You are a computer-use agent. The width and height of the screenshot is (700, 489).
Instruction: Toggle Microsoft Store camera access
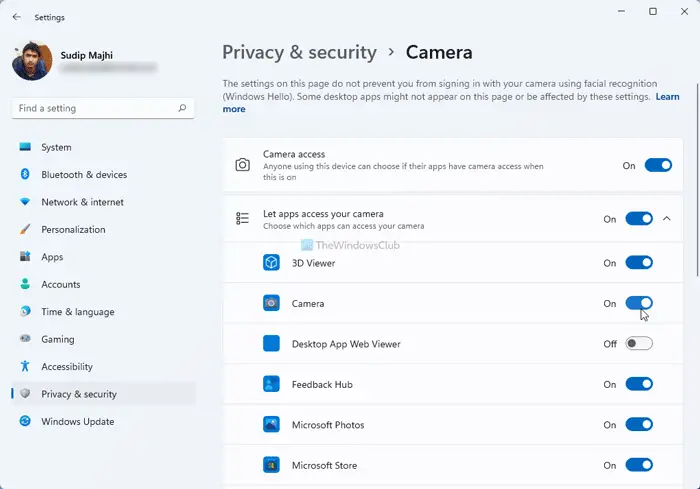click(x=639, y=465)
